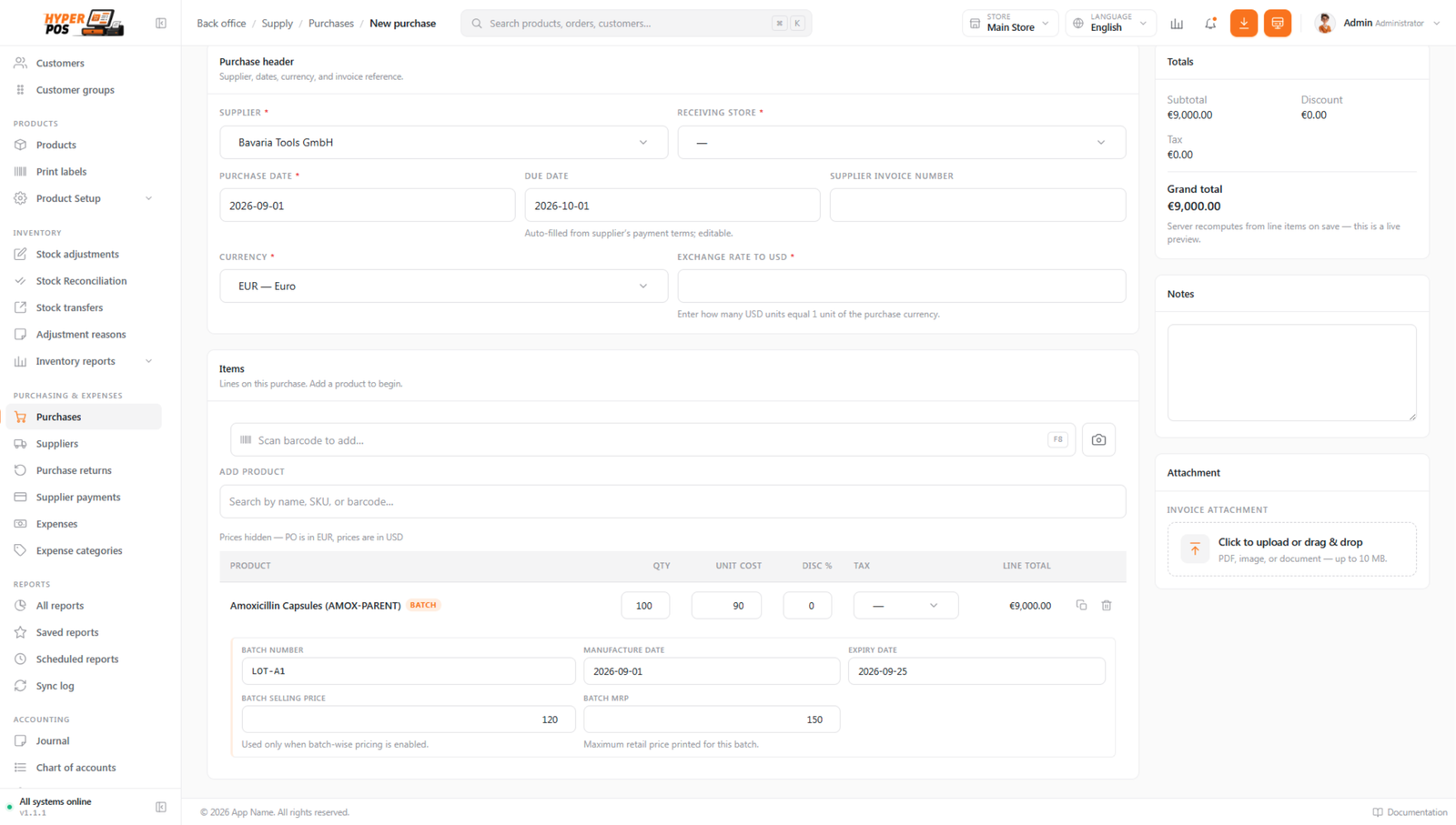1456x825 pixels.
Task: Open the Admin user menu
Action: 1378,24
